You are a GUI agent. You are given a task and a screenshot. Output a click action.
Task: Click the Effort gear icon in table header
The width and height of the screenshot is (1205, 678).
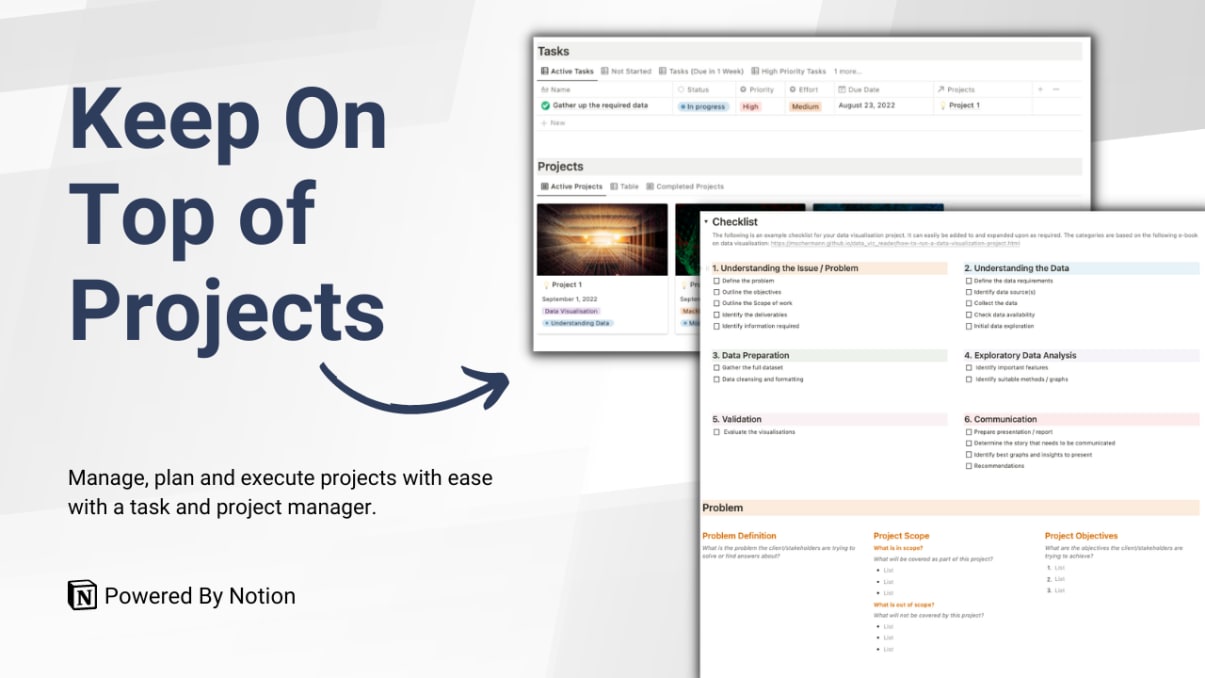pyautogui.click(x=792, y=88)
